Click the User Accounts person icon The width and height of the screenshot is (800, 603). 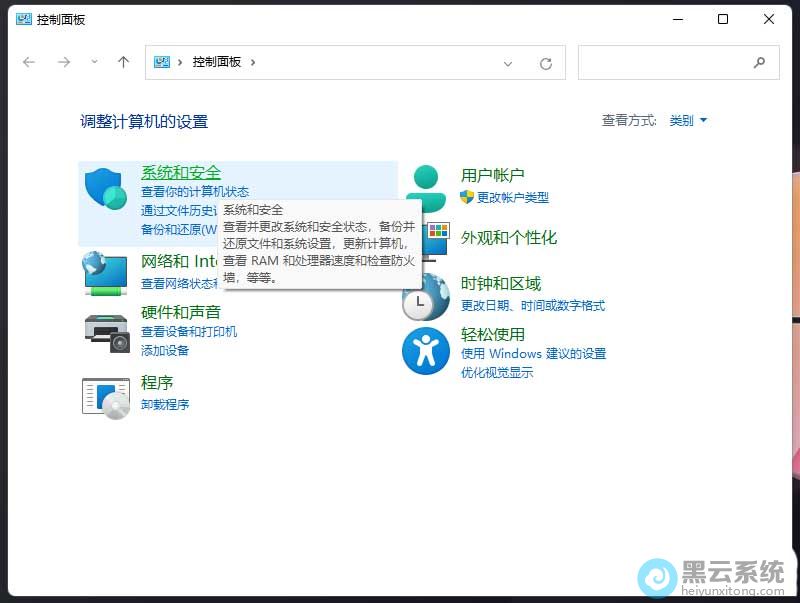(426, 184)
